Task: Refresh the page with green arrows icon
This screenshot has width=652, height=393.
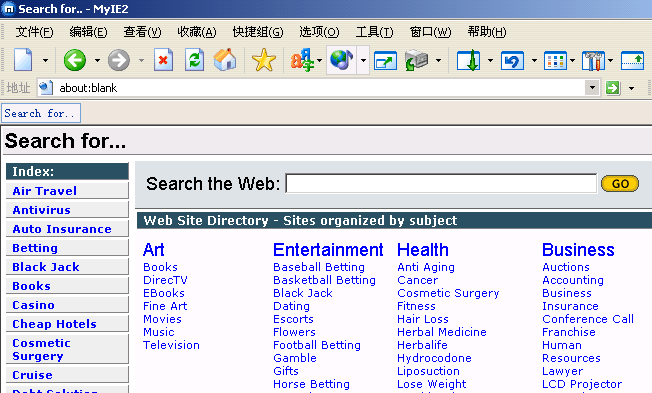Action: click(194, 60)
